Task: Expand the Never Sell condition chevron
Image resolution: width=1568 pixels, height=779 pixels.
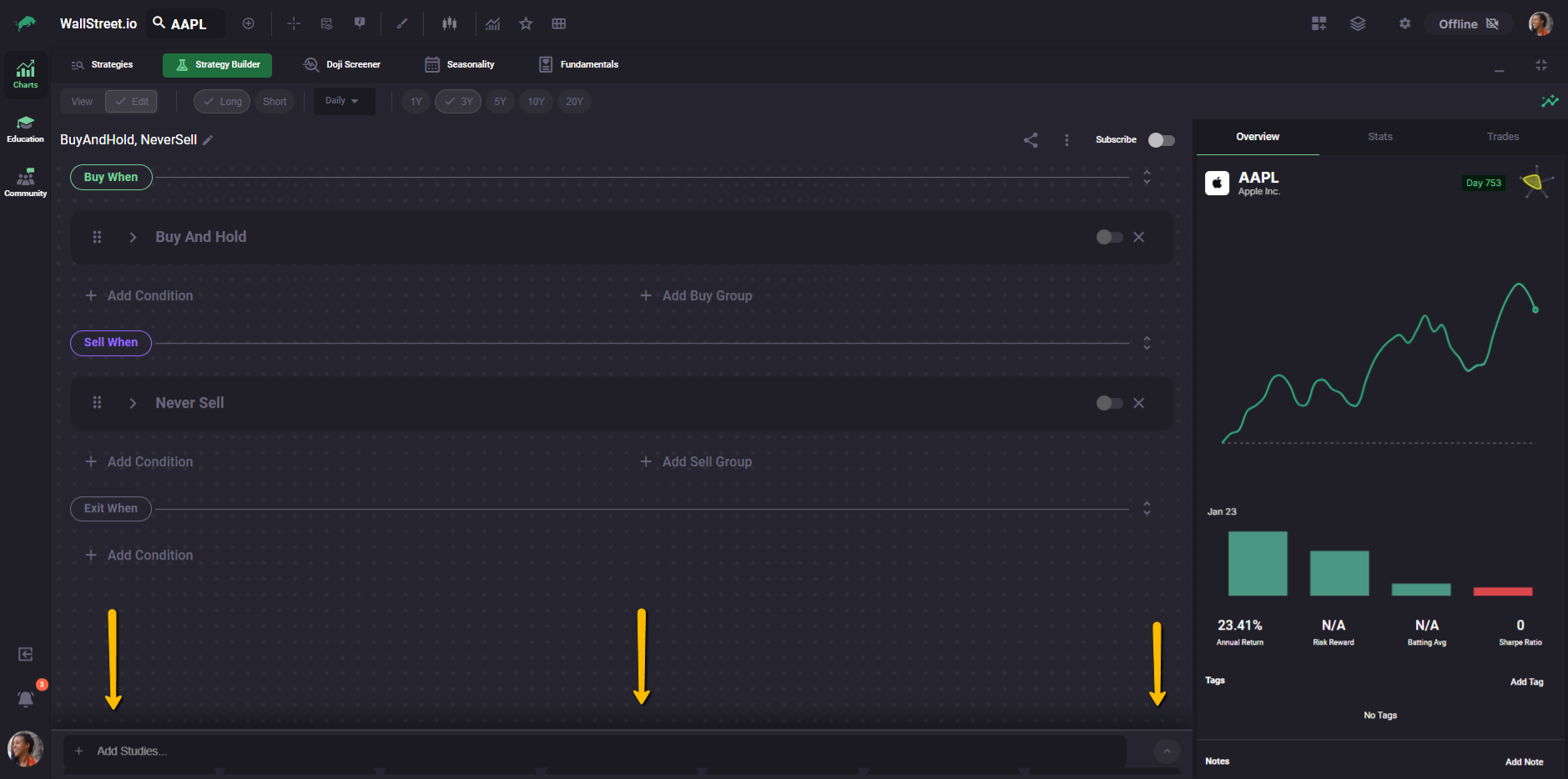Action: click(133, 403)
